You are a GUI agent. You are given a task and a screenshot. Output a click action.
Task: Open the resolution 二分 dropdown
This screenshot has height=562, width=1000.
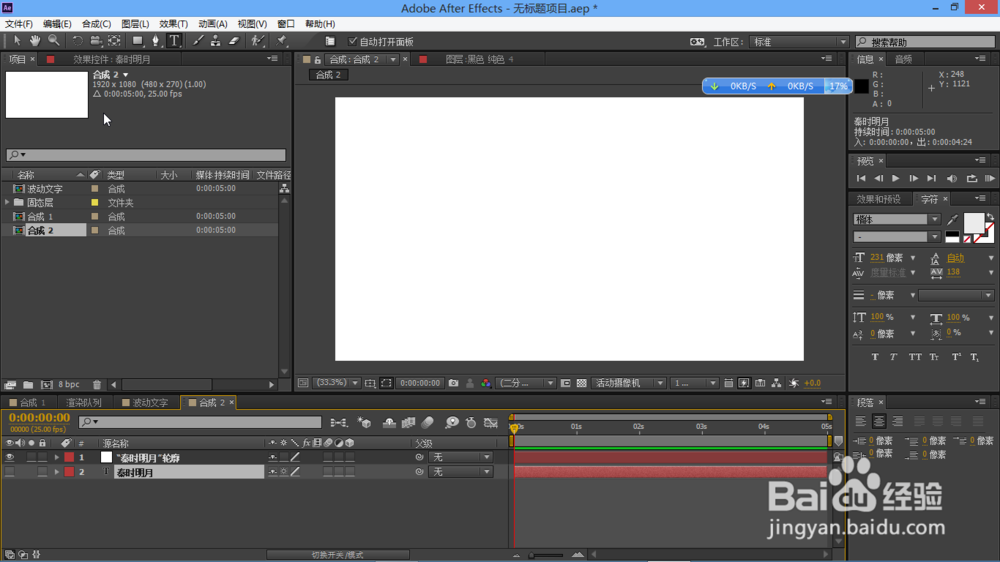click(526, 383)
